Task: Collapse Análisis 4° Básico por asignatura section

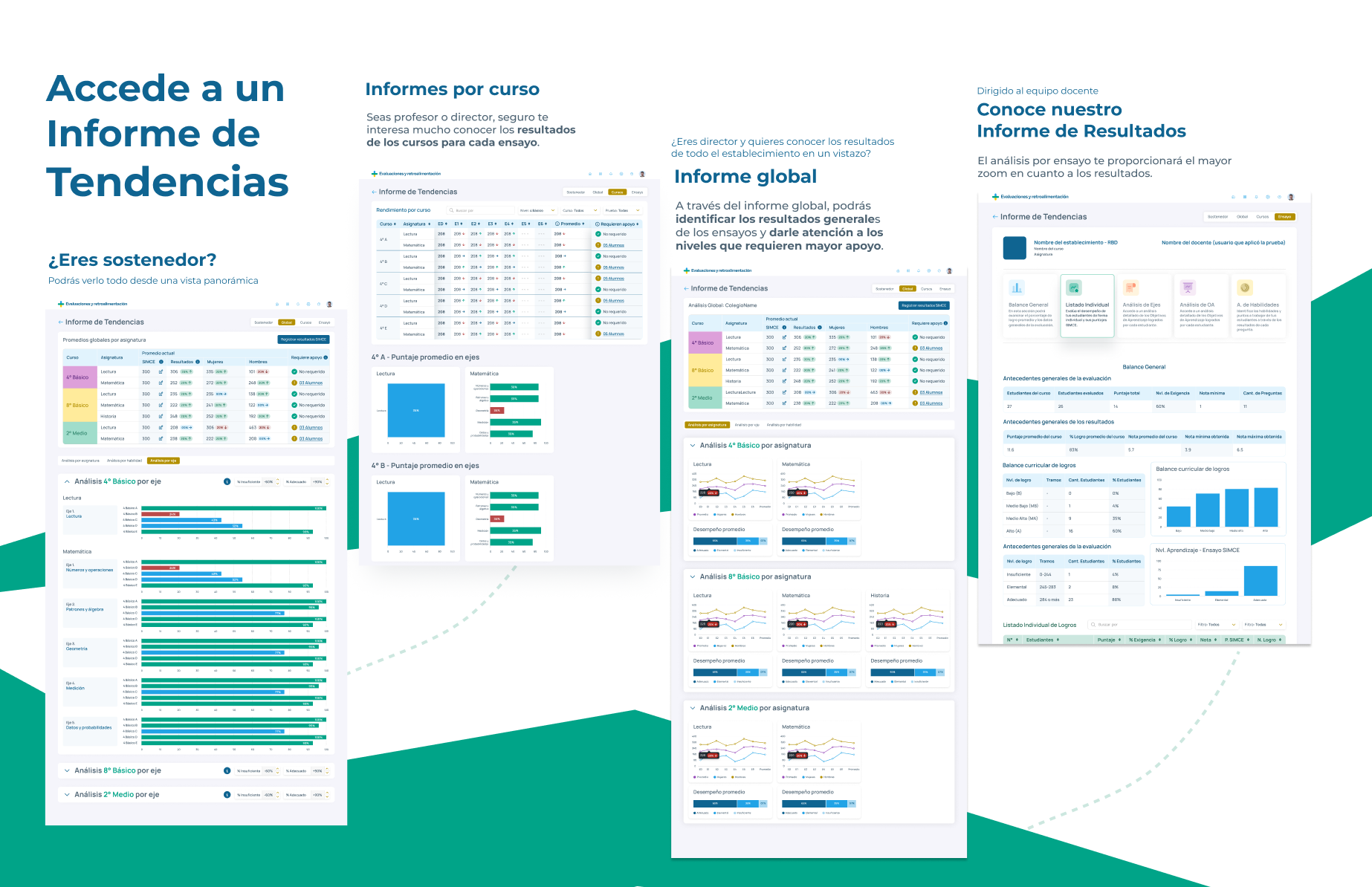Action: (693, 446)
